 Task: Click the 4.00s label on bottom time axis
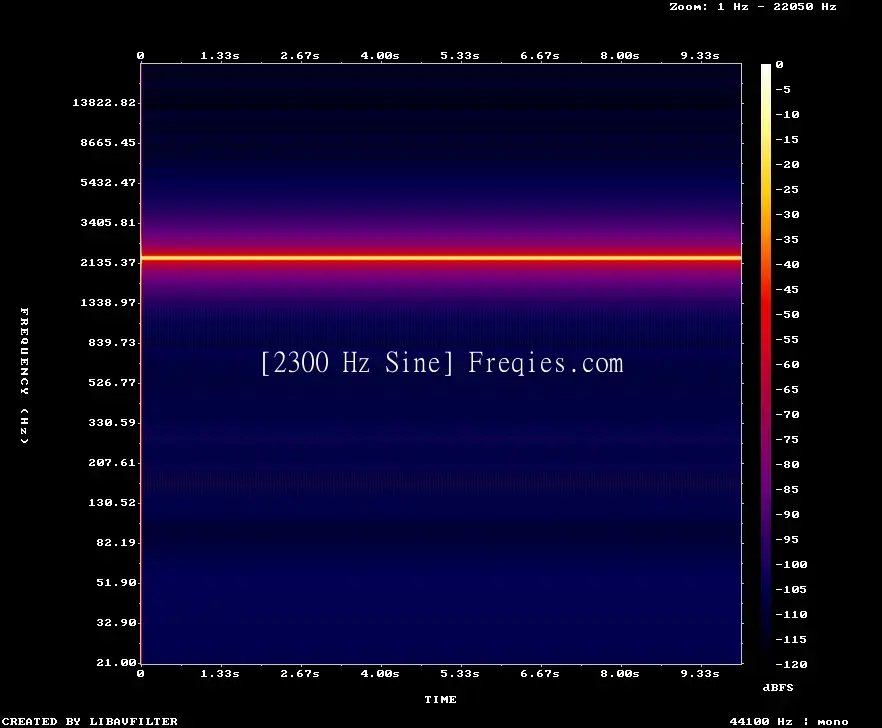(380, 673)
